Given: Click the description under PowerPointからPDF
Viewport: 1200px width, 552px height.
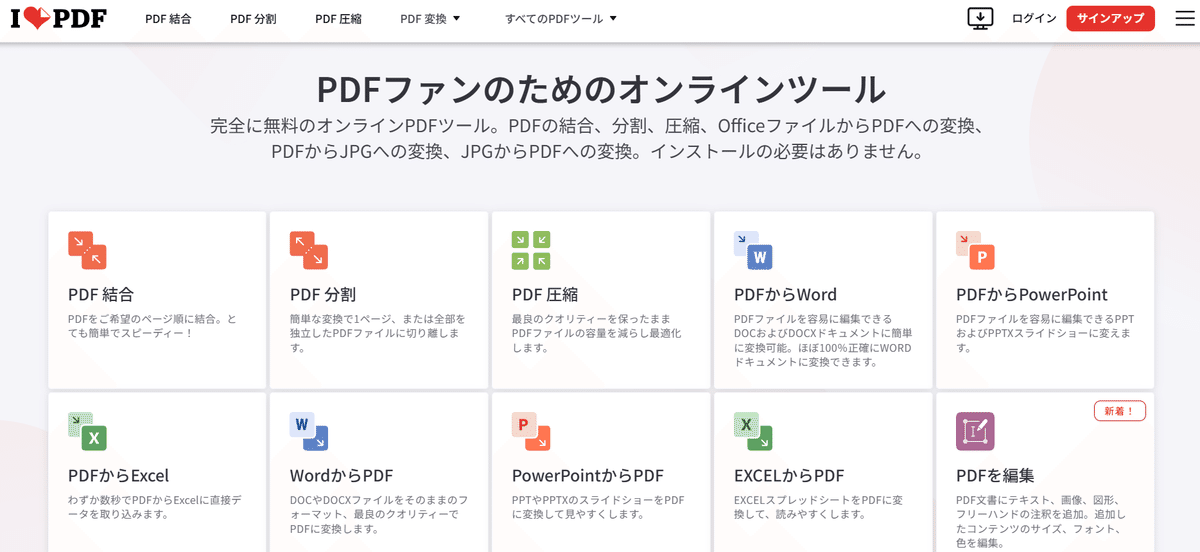Looking at the screenshot, I should point(599,507).
